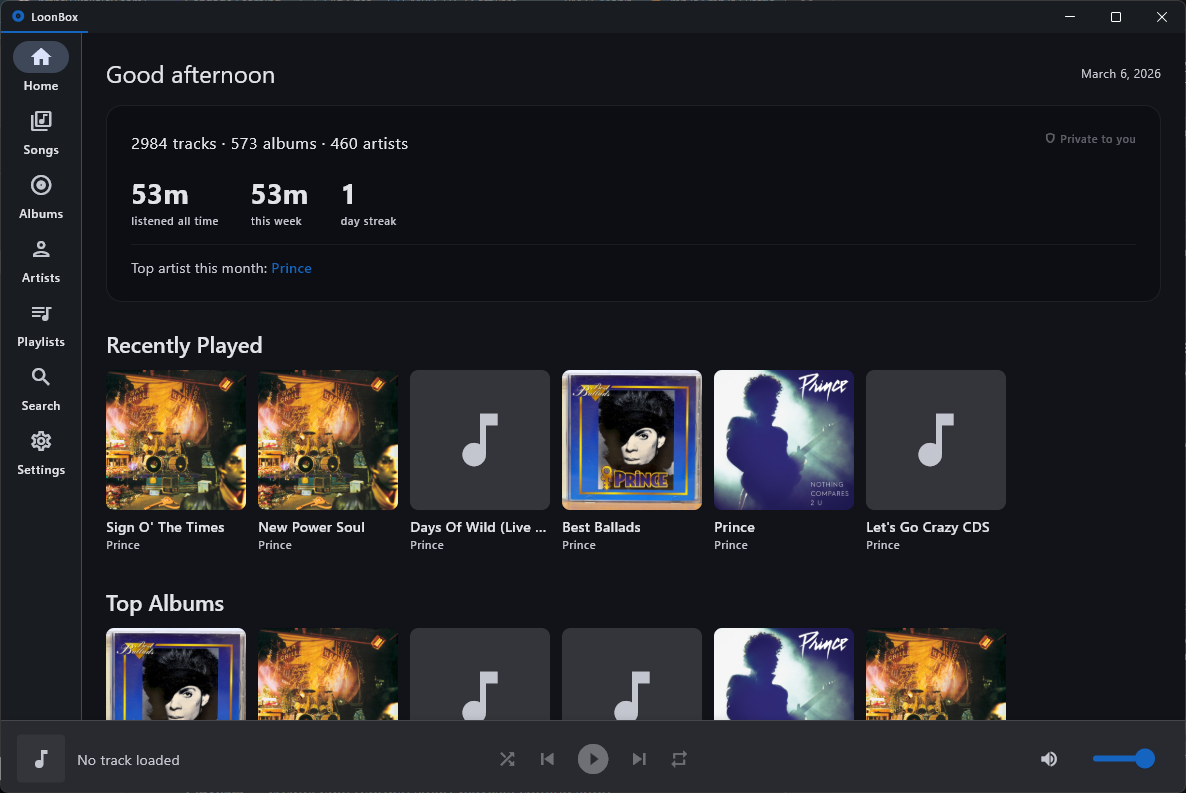Enable shuffle playback
The height and width of the screenshot is (793, 1186).
[x=507, y=759]
